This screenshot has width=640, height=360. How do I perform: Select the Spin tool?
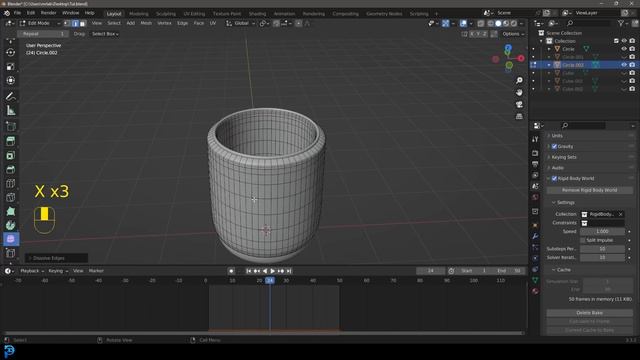click(x=11, y=225)
